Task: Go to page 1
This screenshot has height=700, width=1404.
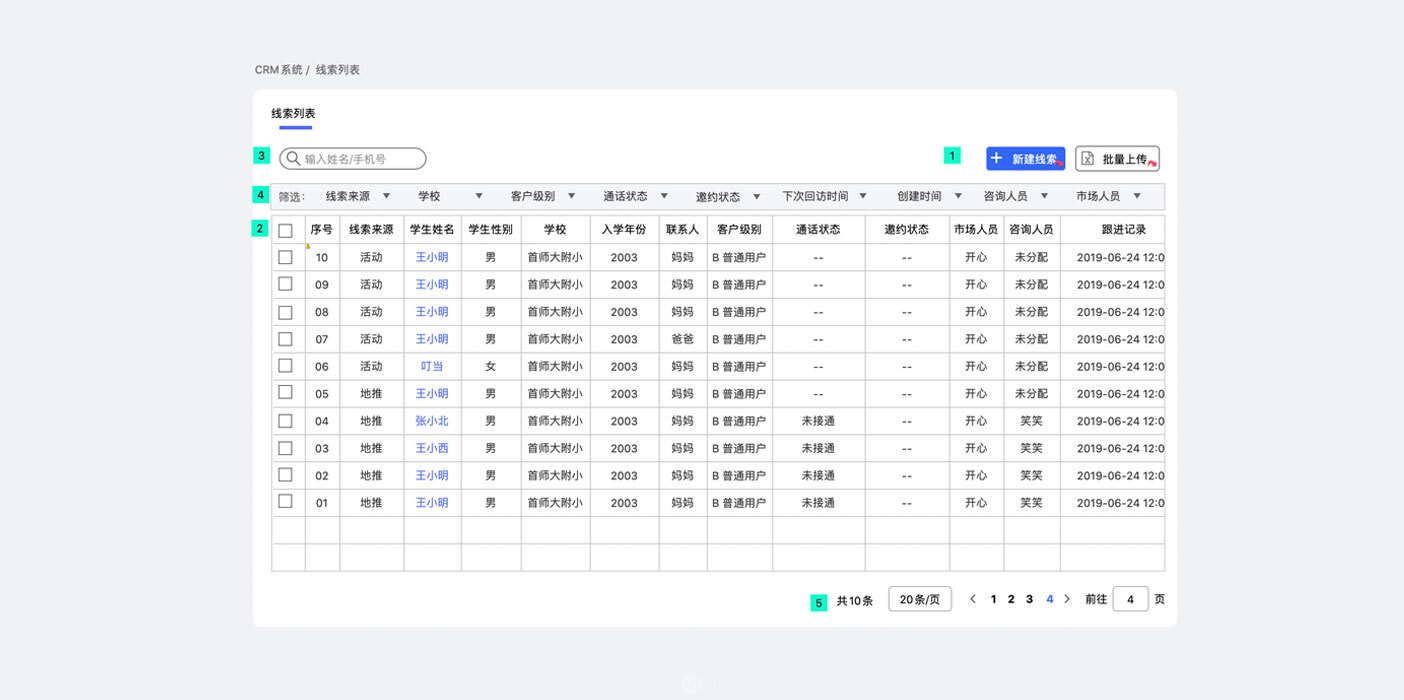Action: click(x=993, y=599)
